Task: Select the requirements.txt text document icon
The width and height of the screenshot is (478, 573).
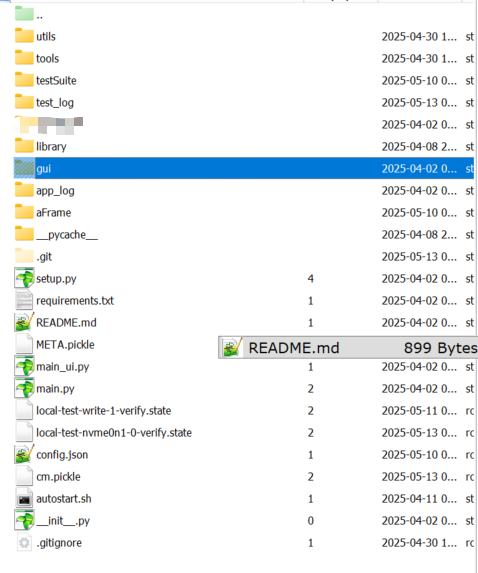Action: pyautogui.click(x=24, y=300)
